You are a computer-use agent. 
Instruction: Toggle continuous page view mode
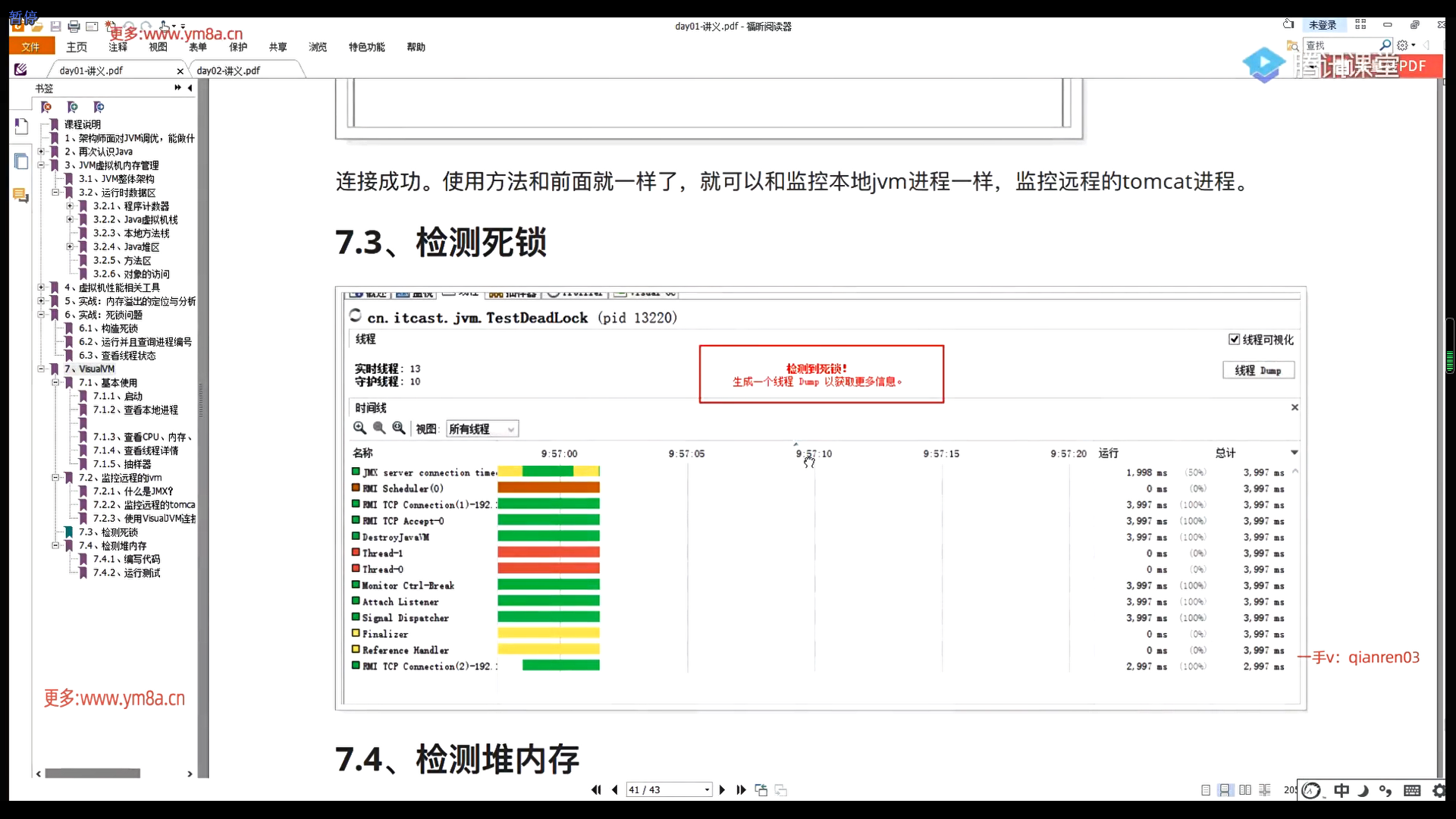(x=1225, y=790)
